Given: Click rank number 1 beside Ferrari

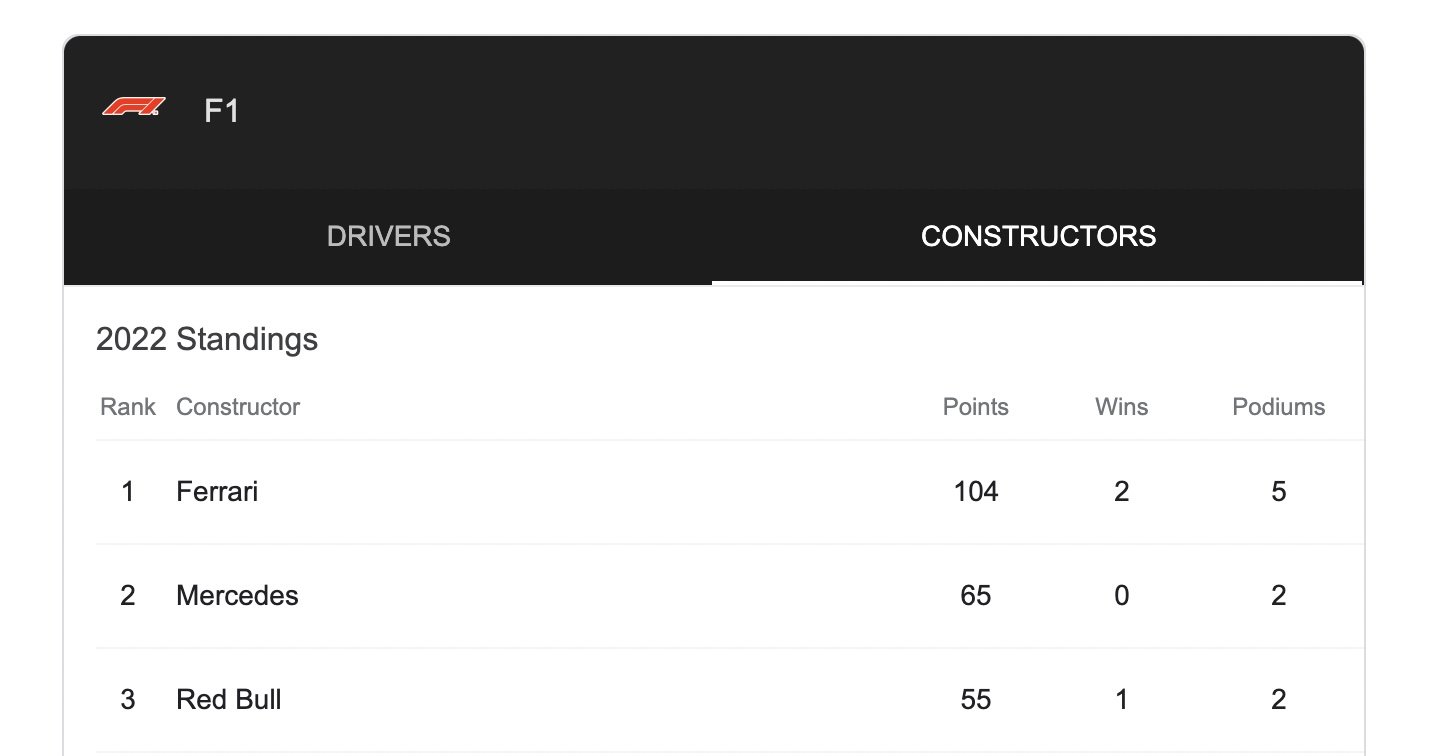Looking at the screenshot, I should [x=128, y=492].
